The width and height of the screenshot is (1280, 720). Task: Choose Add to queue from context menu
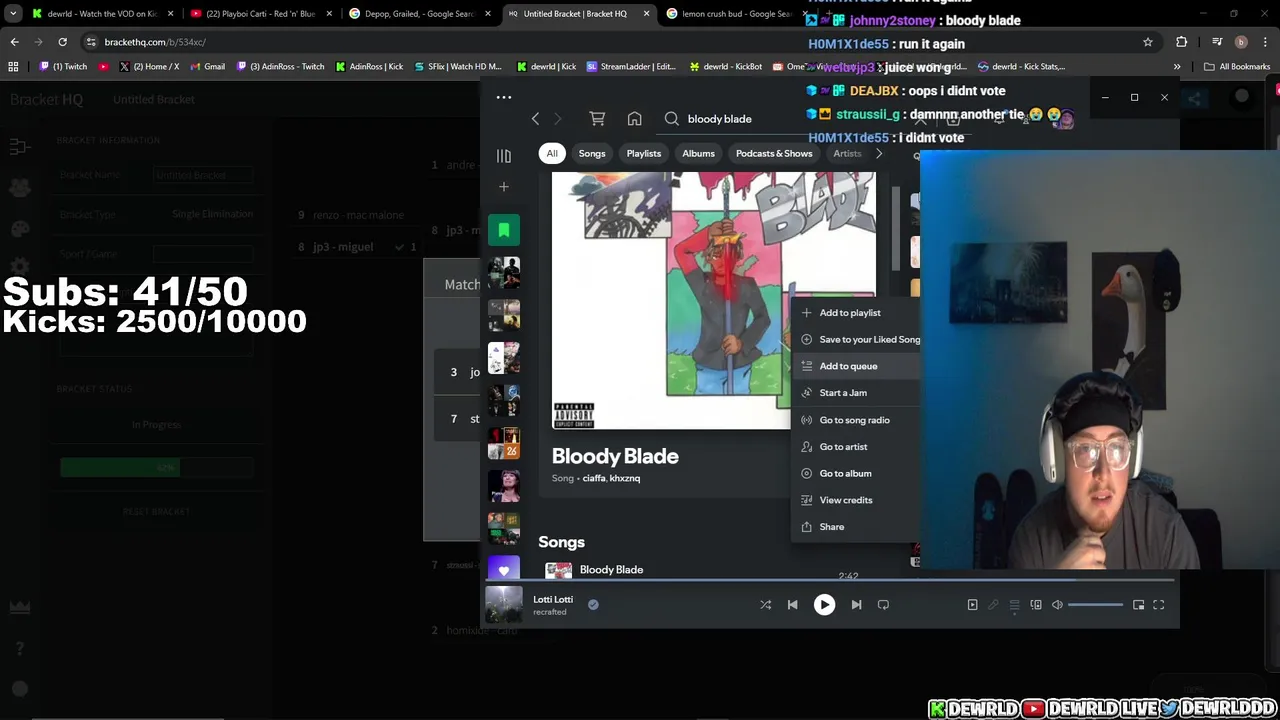point(855,366)
